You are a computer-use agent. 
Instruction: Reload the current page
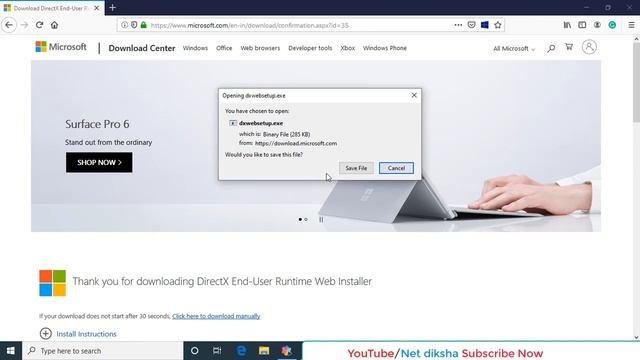point(39,25)
